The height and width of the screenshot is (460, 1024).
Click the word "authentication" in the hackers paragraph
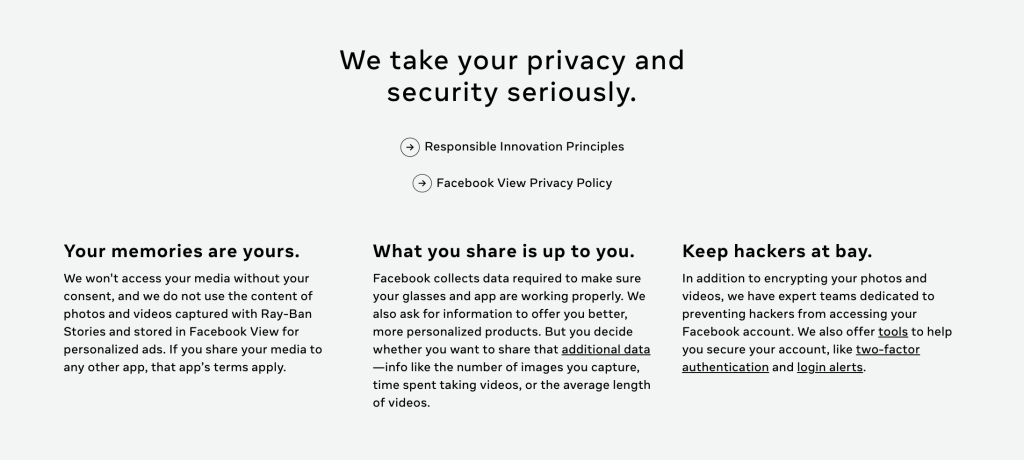[725, 367]
